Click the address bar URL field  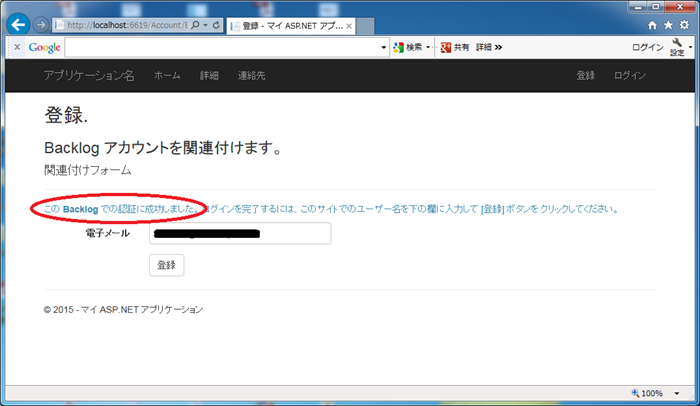point(121,25)
